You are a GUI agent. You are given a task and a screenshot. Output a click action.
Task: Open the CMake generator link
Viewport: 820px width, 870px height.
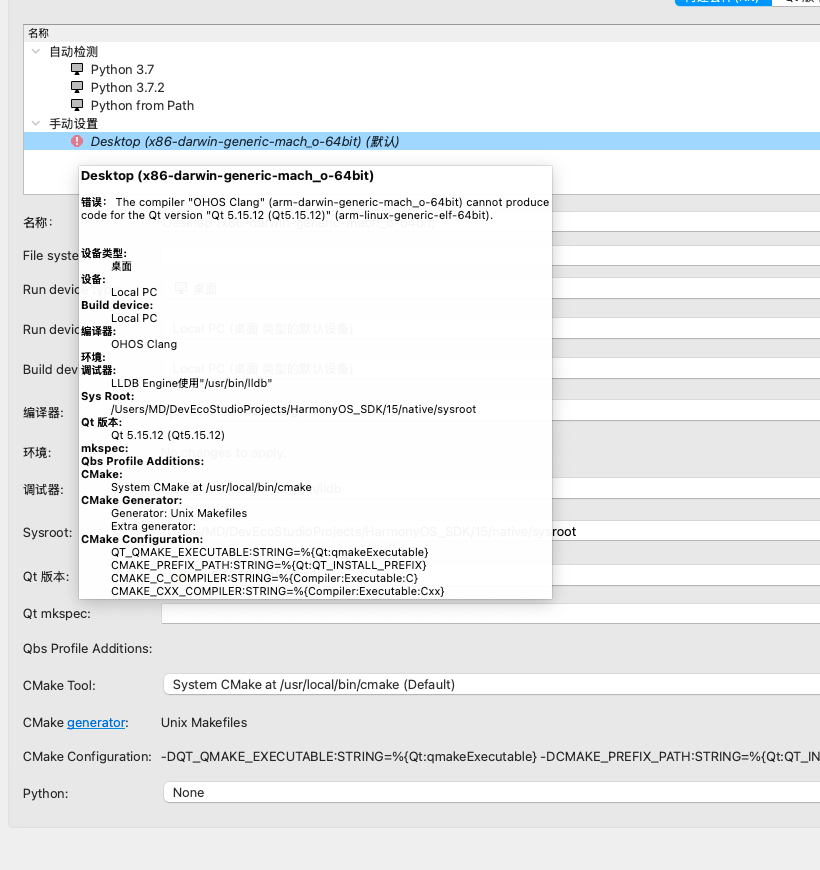pos(96,722)
